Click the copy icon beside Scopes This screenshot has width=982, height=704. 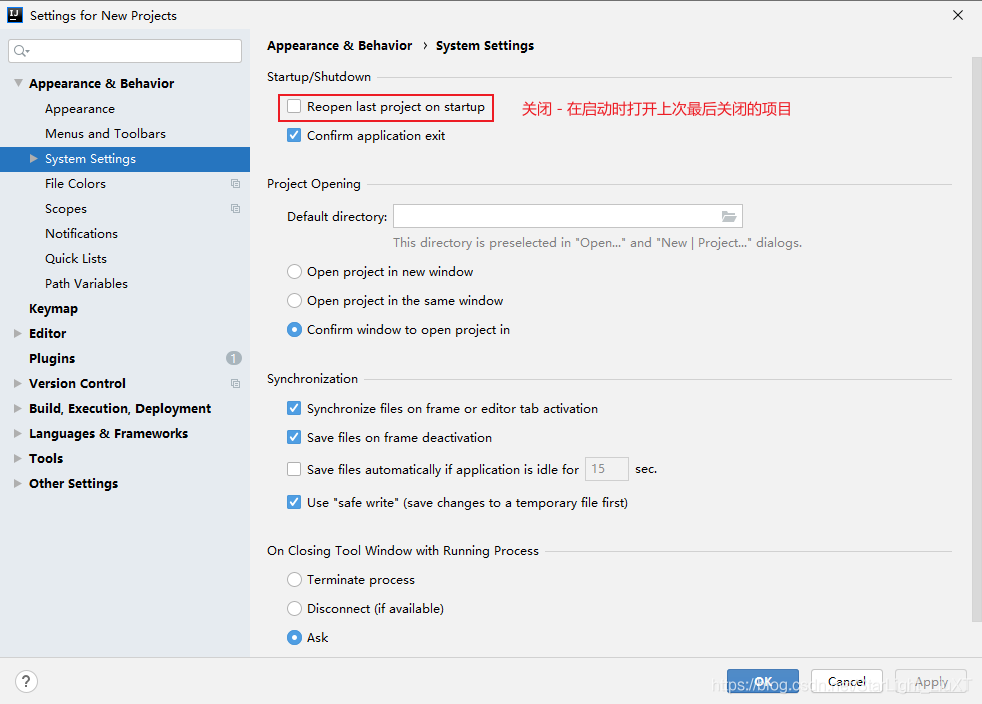[x=235, y=209]
